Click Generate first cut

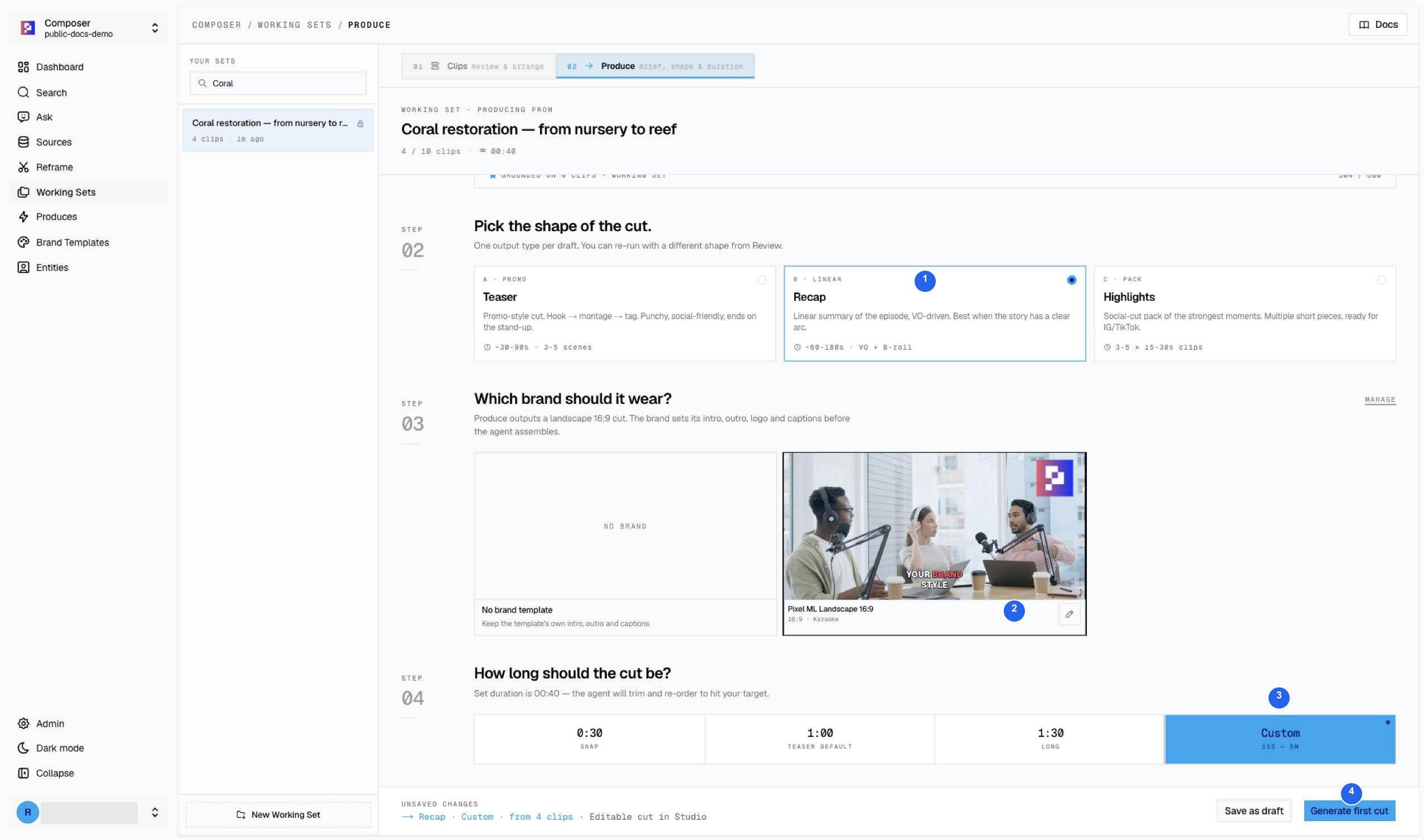click(x=1349, y=811)
